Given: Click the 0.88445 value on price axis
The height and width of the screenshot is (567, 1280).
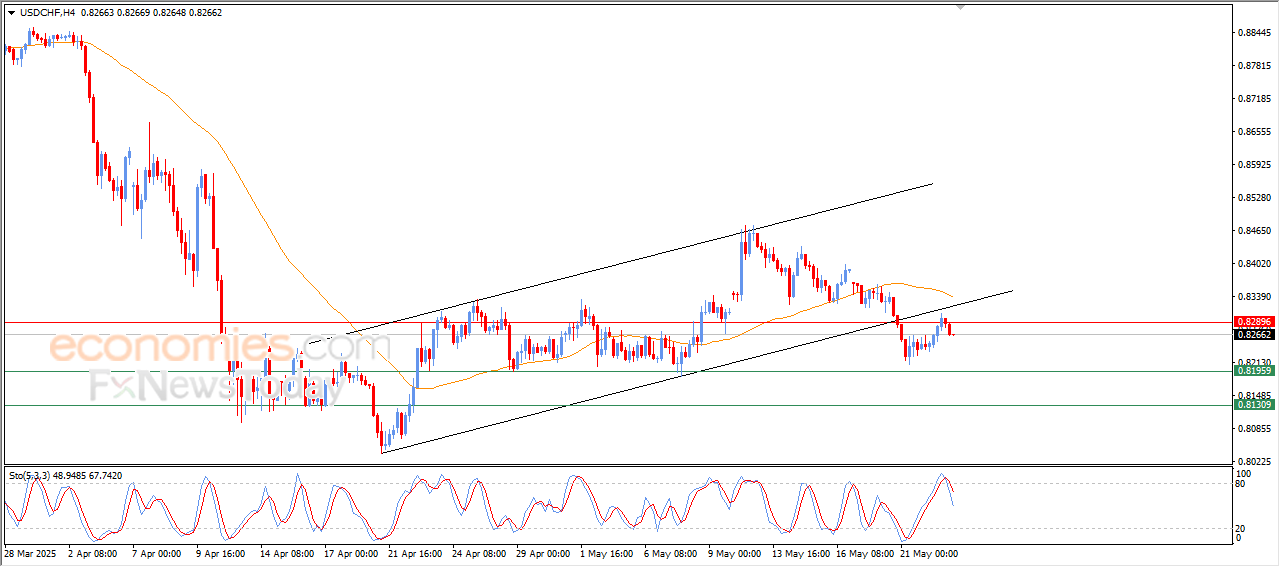Looking at the screenshot, I should 1256,33.
